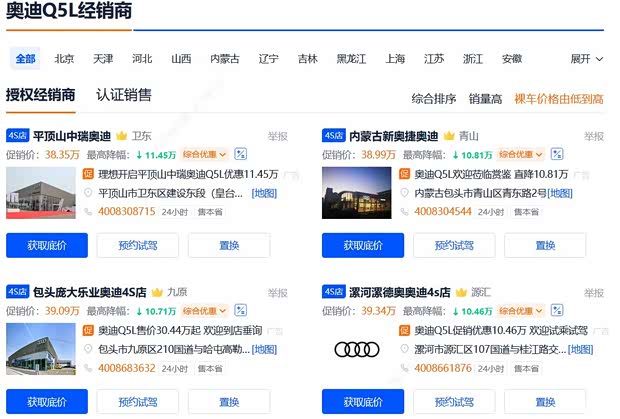Click 举报 for 包头庞大乐业奥迪4S店
This screenshot has width=620, height=419.
[278, 293]
